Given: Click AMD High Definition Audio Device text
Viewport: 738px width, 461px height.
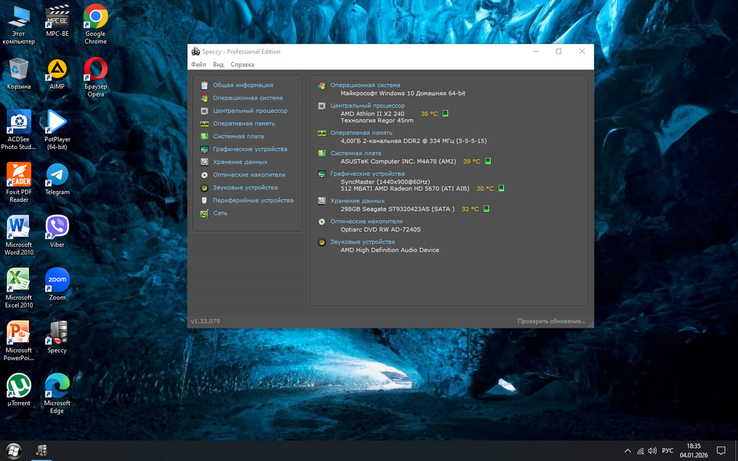Looking at the screenshot, I should [390, 250].
